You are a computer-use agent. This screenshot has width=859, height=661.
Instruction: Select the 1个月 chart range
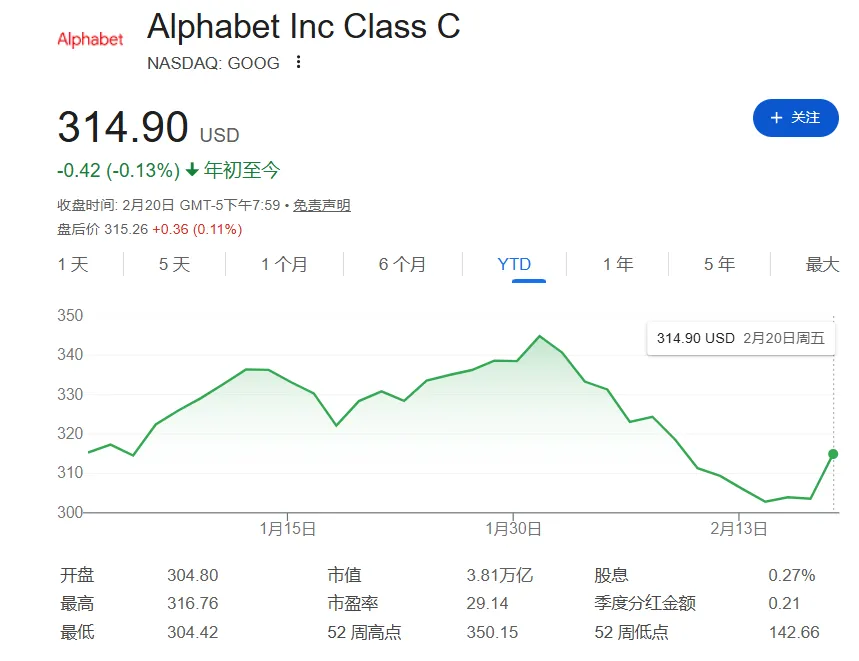[282, 264]
